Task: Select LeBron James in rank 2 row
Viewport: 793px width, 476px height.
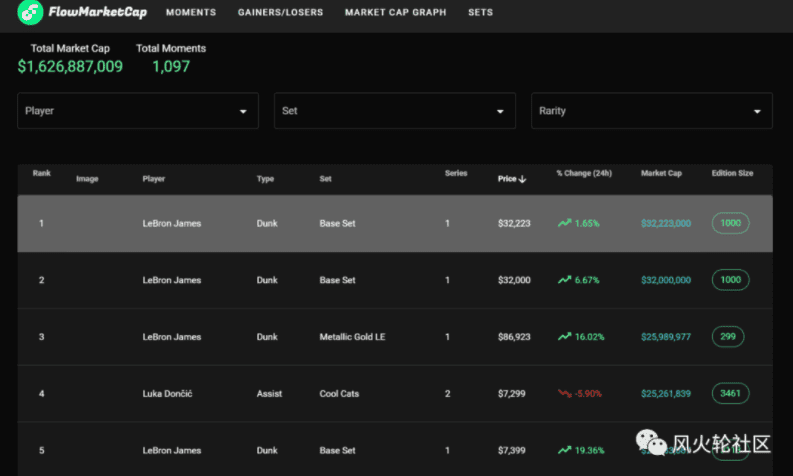Action: pyautogui.click(x=171, y=280)
